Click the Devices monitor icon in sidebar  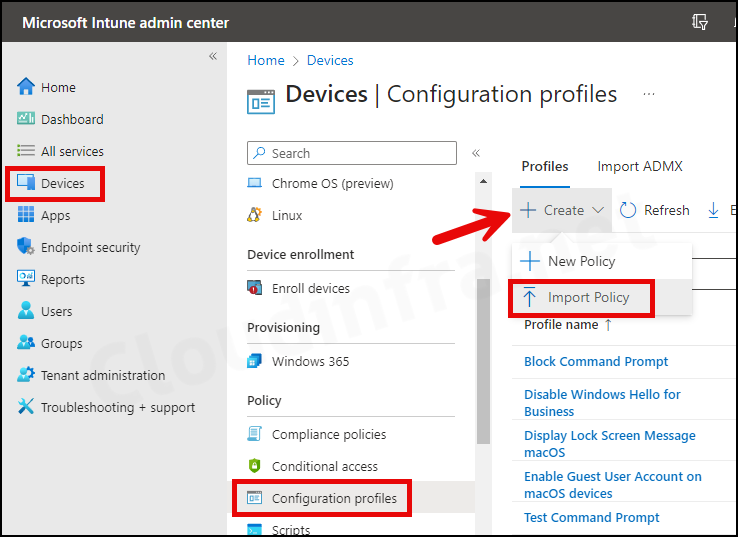click(x=25, y=183)
